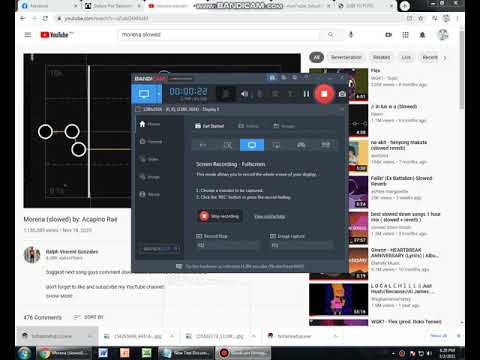The image size is (480, 360).
Task: Collapse the Bandicam display info bar
Action: 341,109
